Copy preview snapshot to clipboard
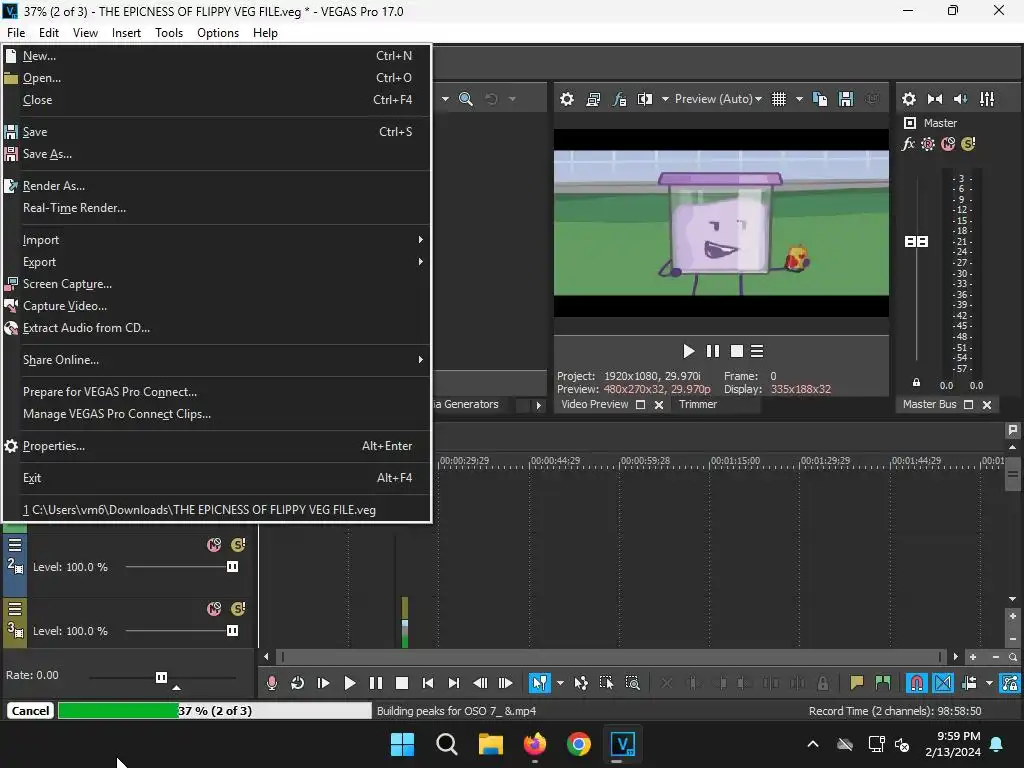1024x768 pixels. [x=820, y=99]
